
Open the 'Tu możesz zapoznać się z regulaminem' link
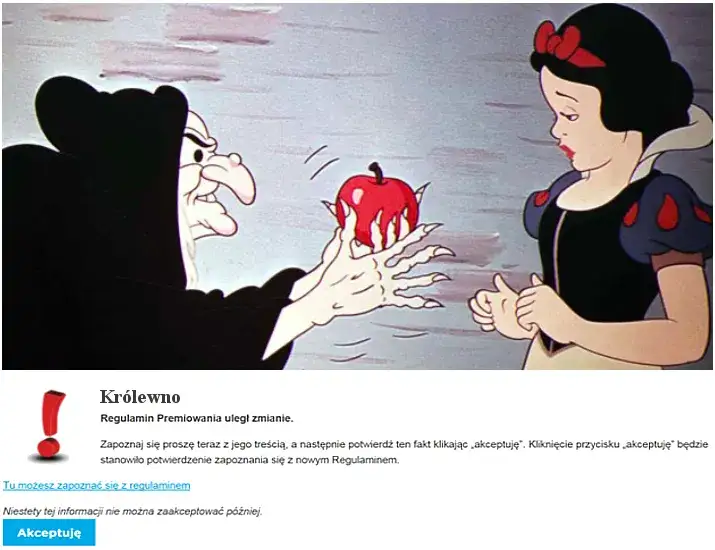[97, 485]
